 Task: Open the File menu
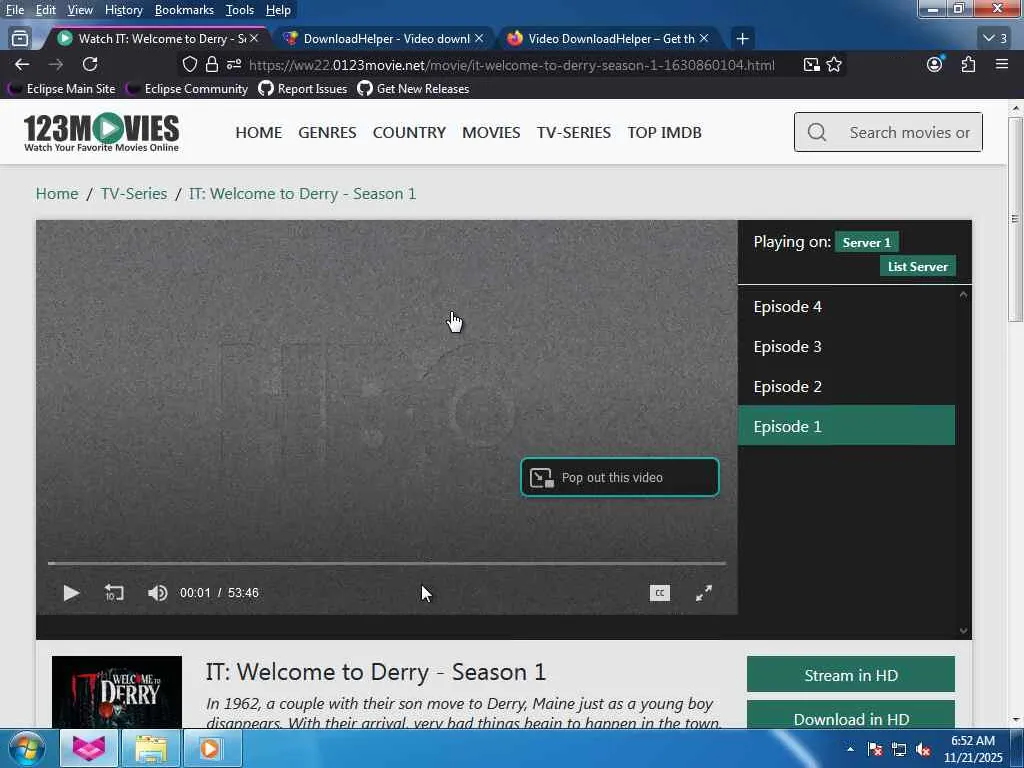click(15, 10)
